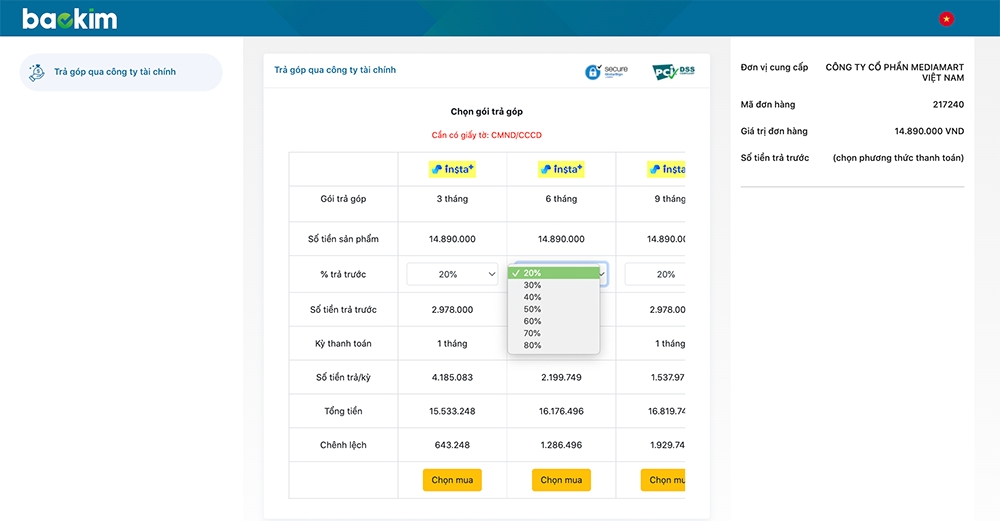Screen dimensions: 1000x521
Task: Choose 40% prepayment in list
Action: tap(533, 297)
